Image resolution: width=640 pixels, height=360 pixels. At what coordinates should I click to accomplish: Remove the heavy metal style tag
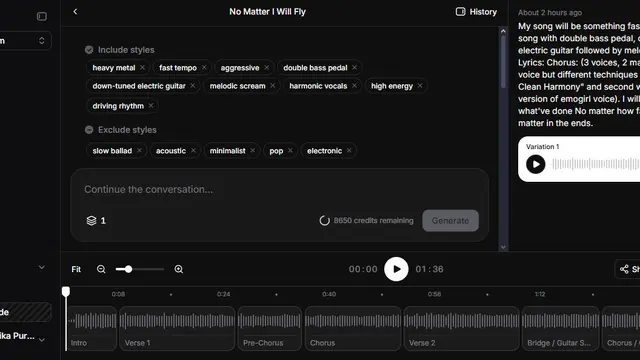(142, 67)
